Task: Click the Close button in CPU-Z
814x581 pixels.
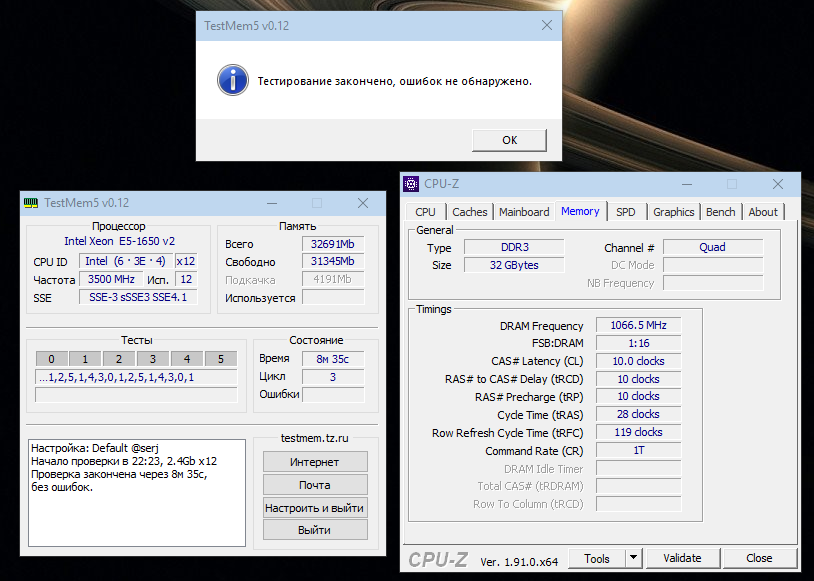Action: click(x=759, y=559)
